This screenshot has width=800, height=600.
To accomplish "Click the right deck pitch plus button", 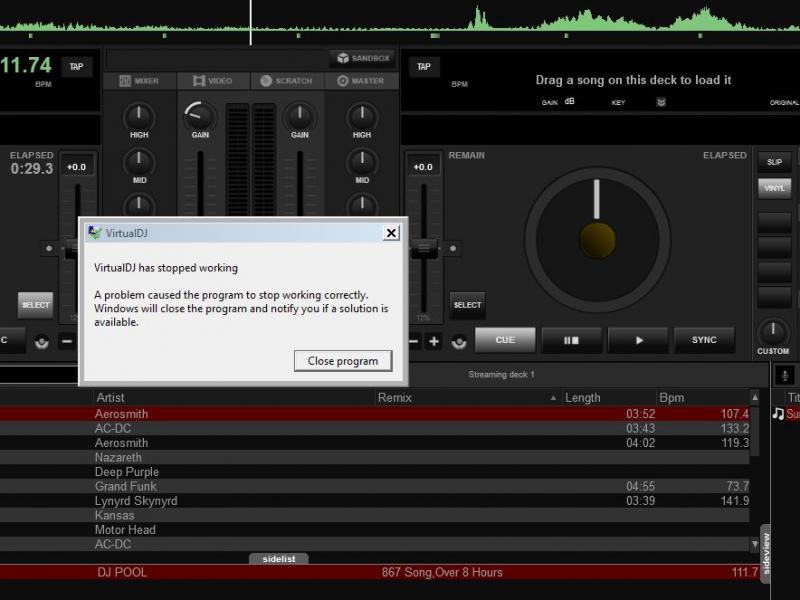I will (x=434, y=341).
